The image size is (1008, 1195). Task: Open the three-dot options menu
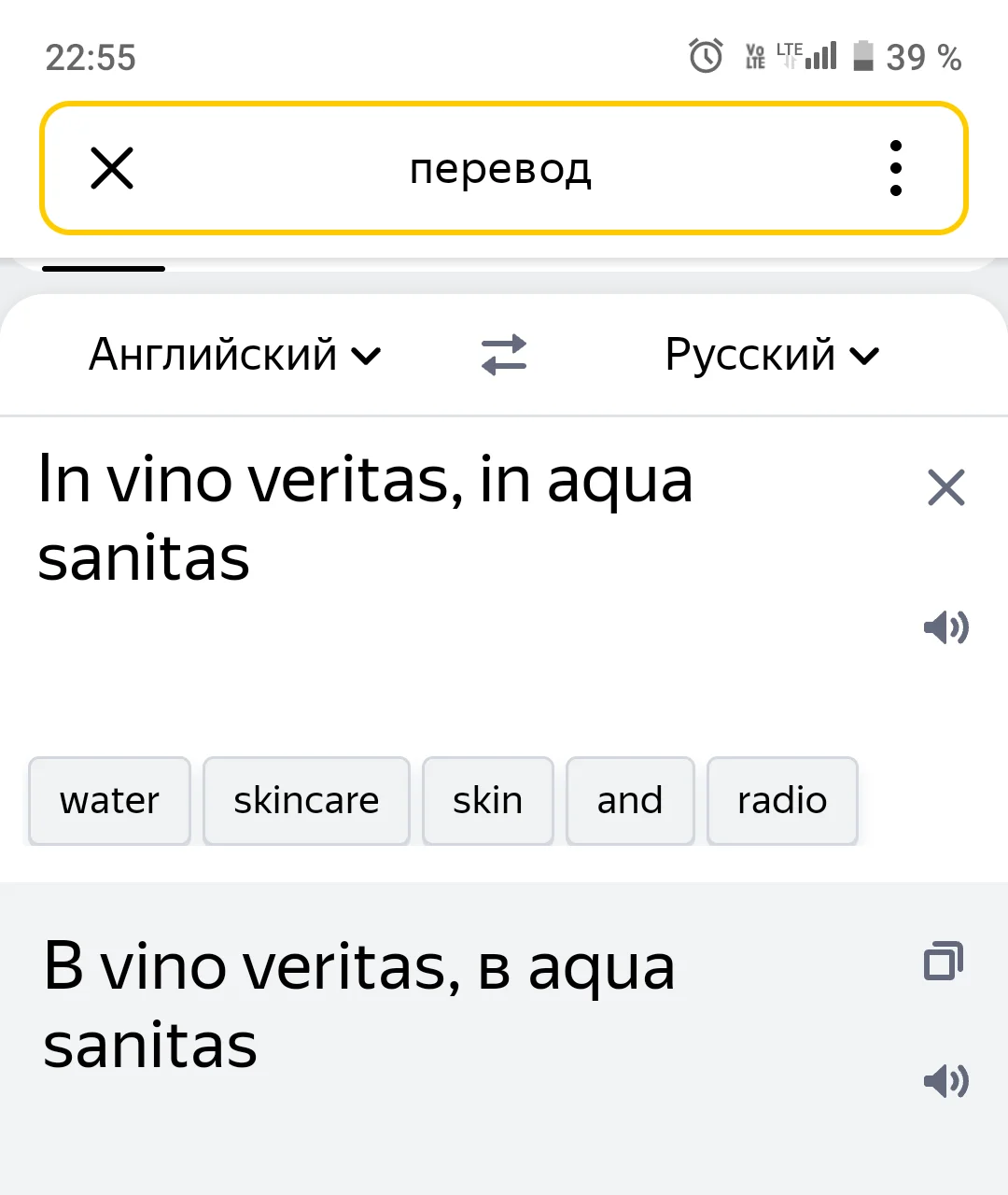[895, 168]
